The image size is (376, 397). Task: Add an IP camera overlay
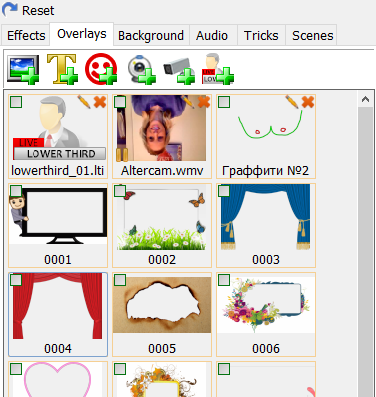point(179,71)
